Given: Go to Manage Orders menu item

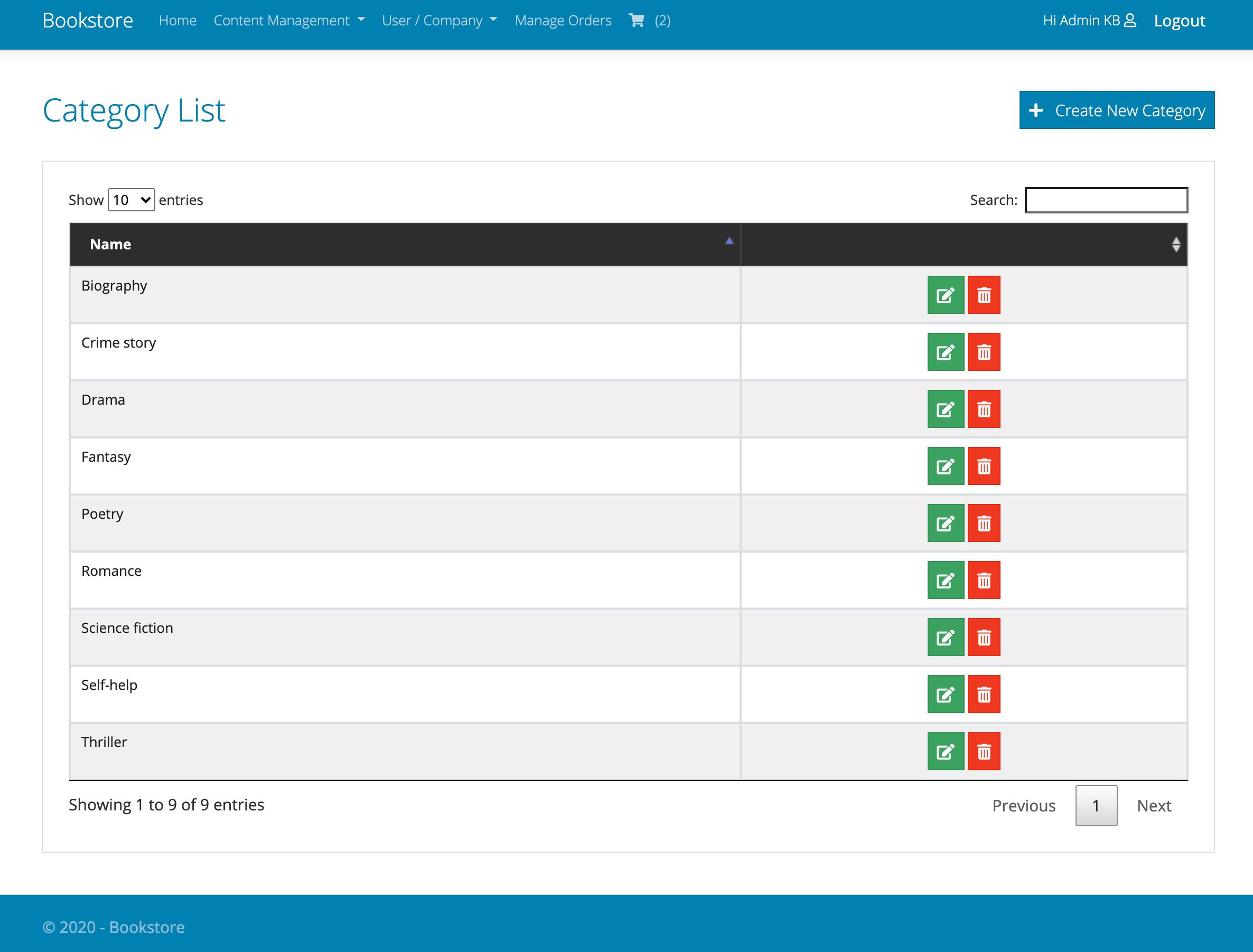Looking at the screenshot, I should click(563, 21).
